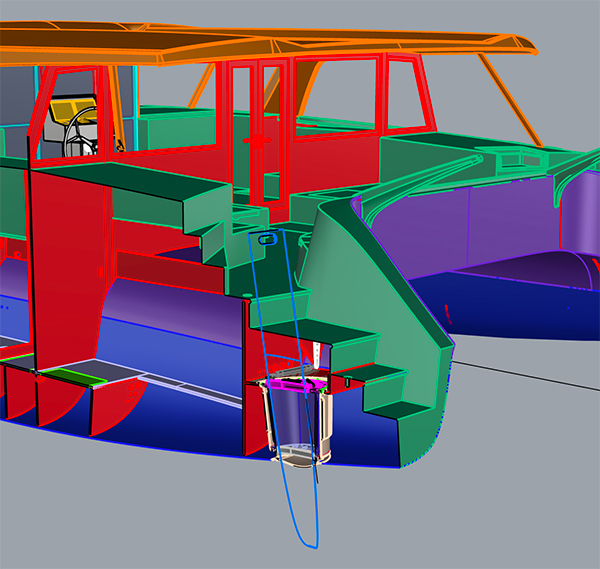Pick the steering wheel in the helm
The height and width of the screenshot is (569, 600).
pos(81,132)
